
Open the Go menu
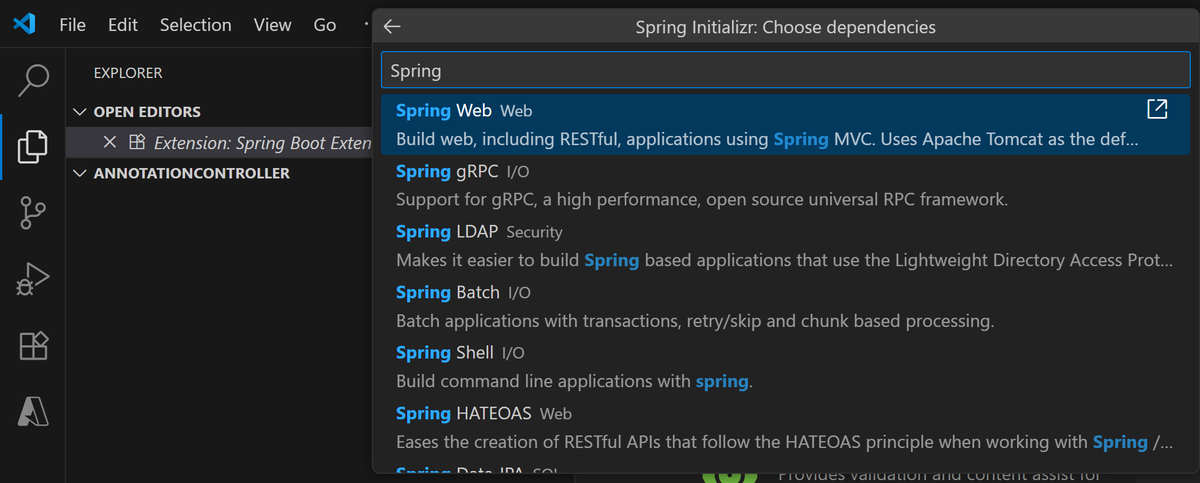click(325, 25)
